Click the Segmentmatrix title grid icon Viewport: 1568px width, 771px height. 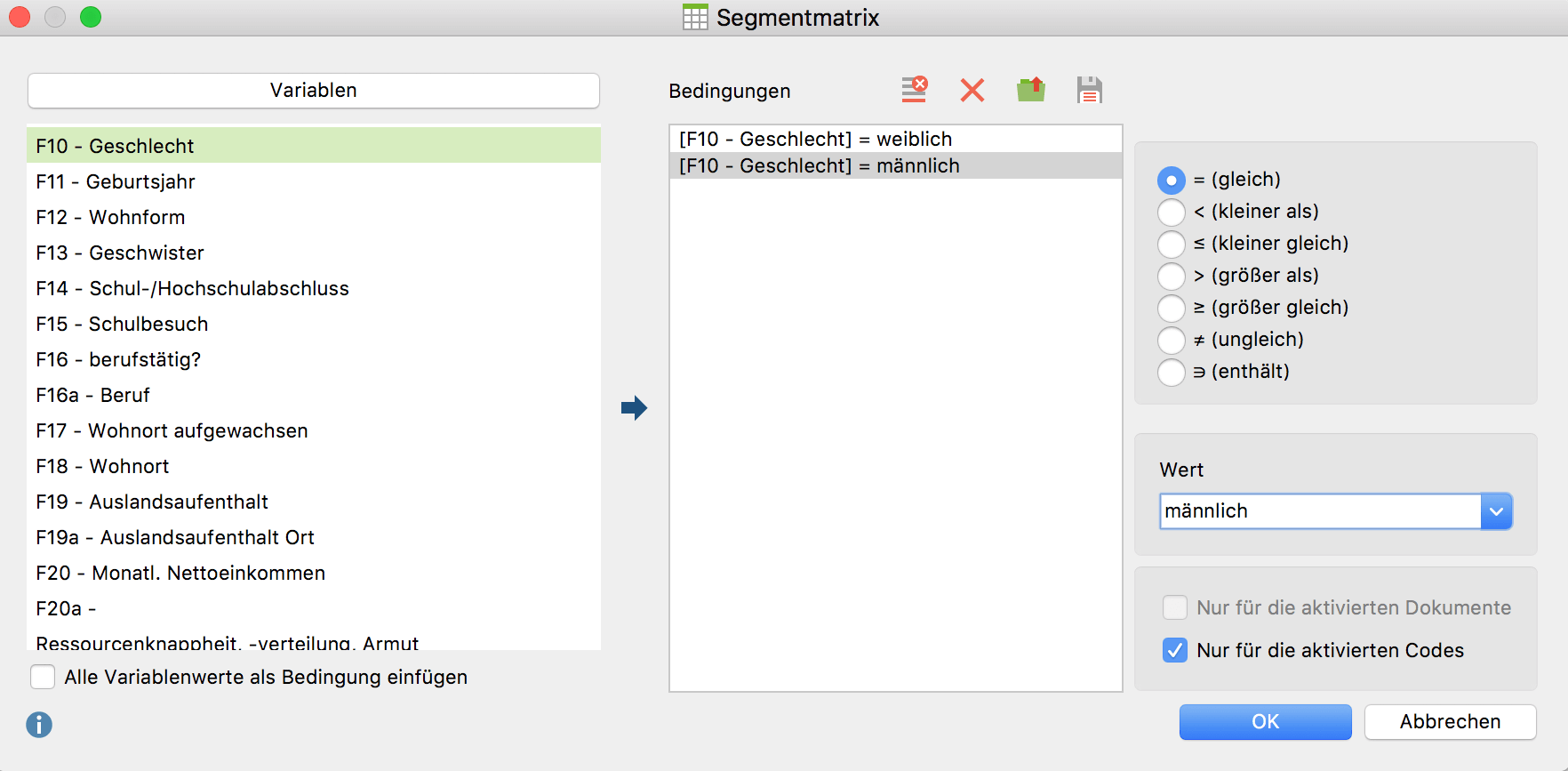(x=695, y=17)
